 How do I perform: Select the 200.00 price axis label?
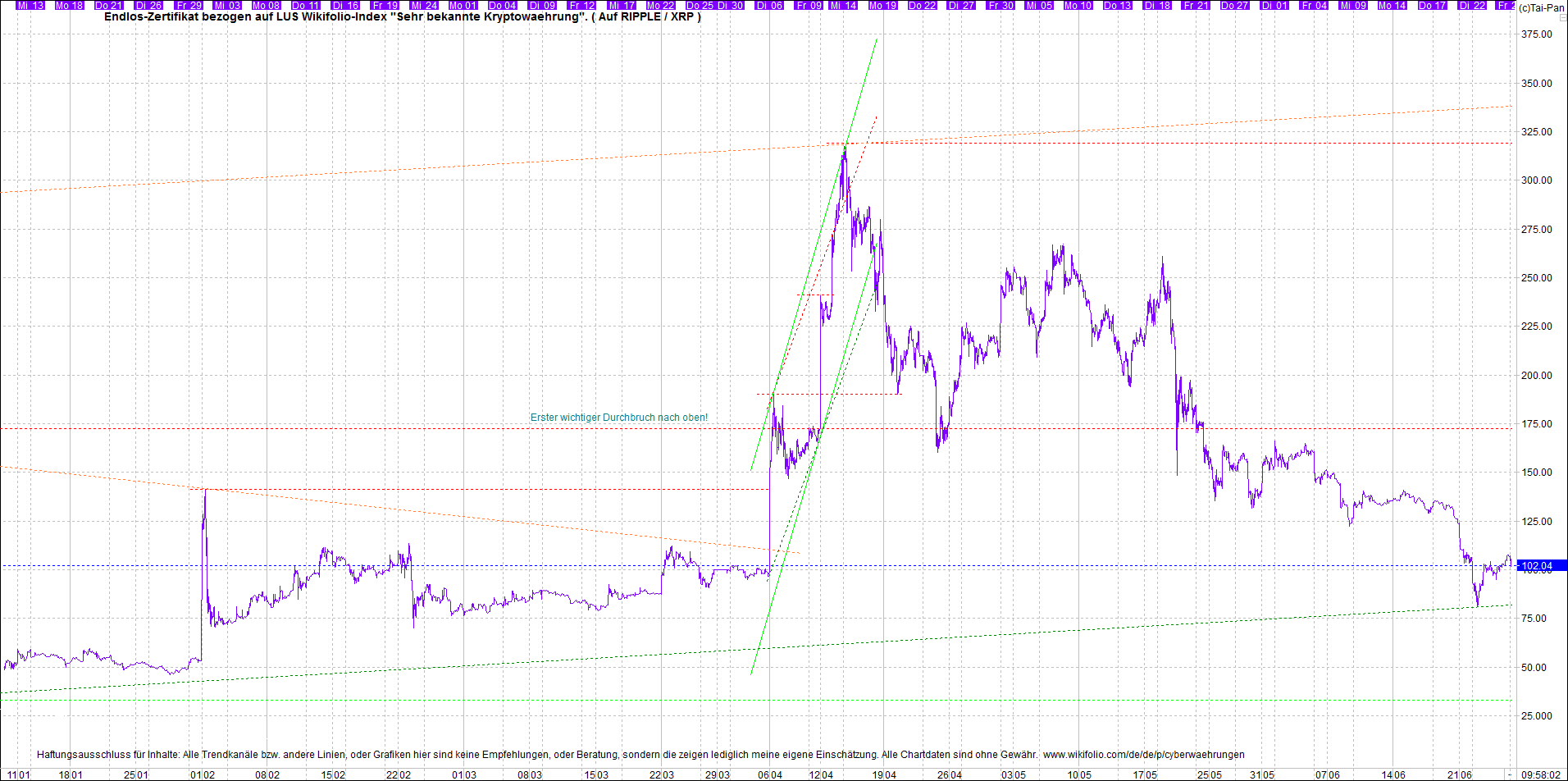click(1536, 376)
